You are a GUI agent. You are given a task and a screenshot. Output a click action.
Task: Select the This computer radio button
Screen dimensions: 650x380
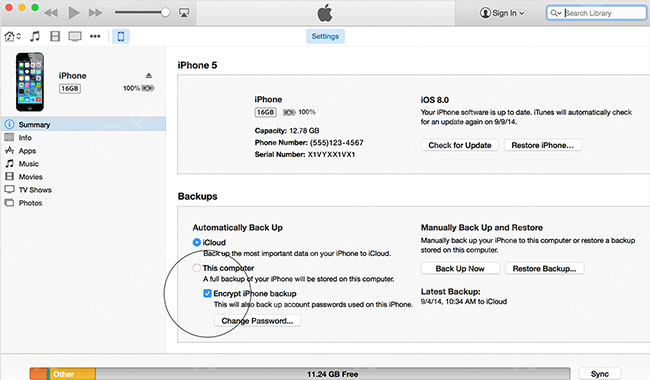(x=197, y=268)
